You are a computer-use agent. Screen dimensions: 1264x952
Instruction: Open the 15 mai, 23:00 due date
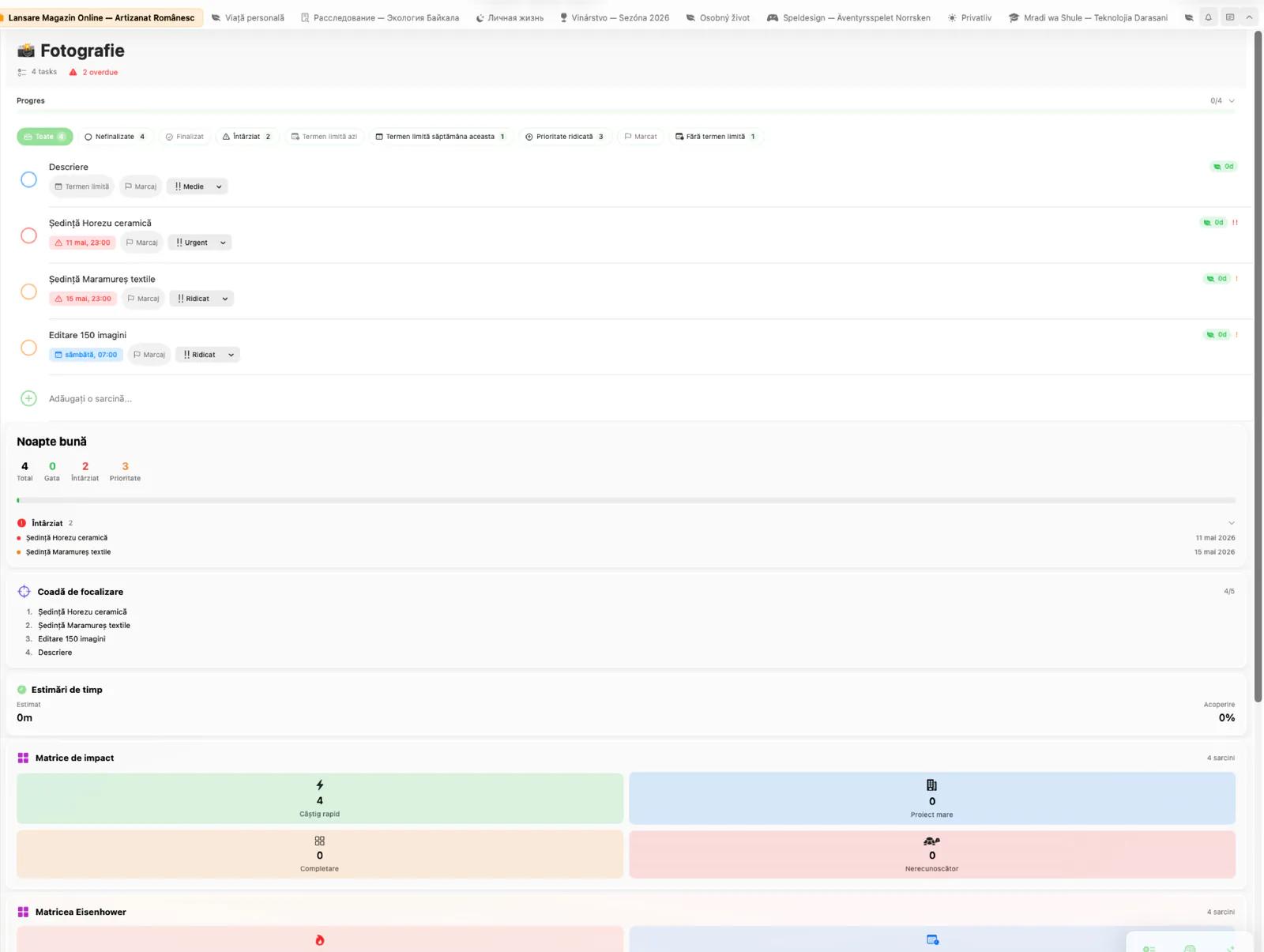pyautogui.click(x=83, y=299)
